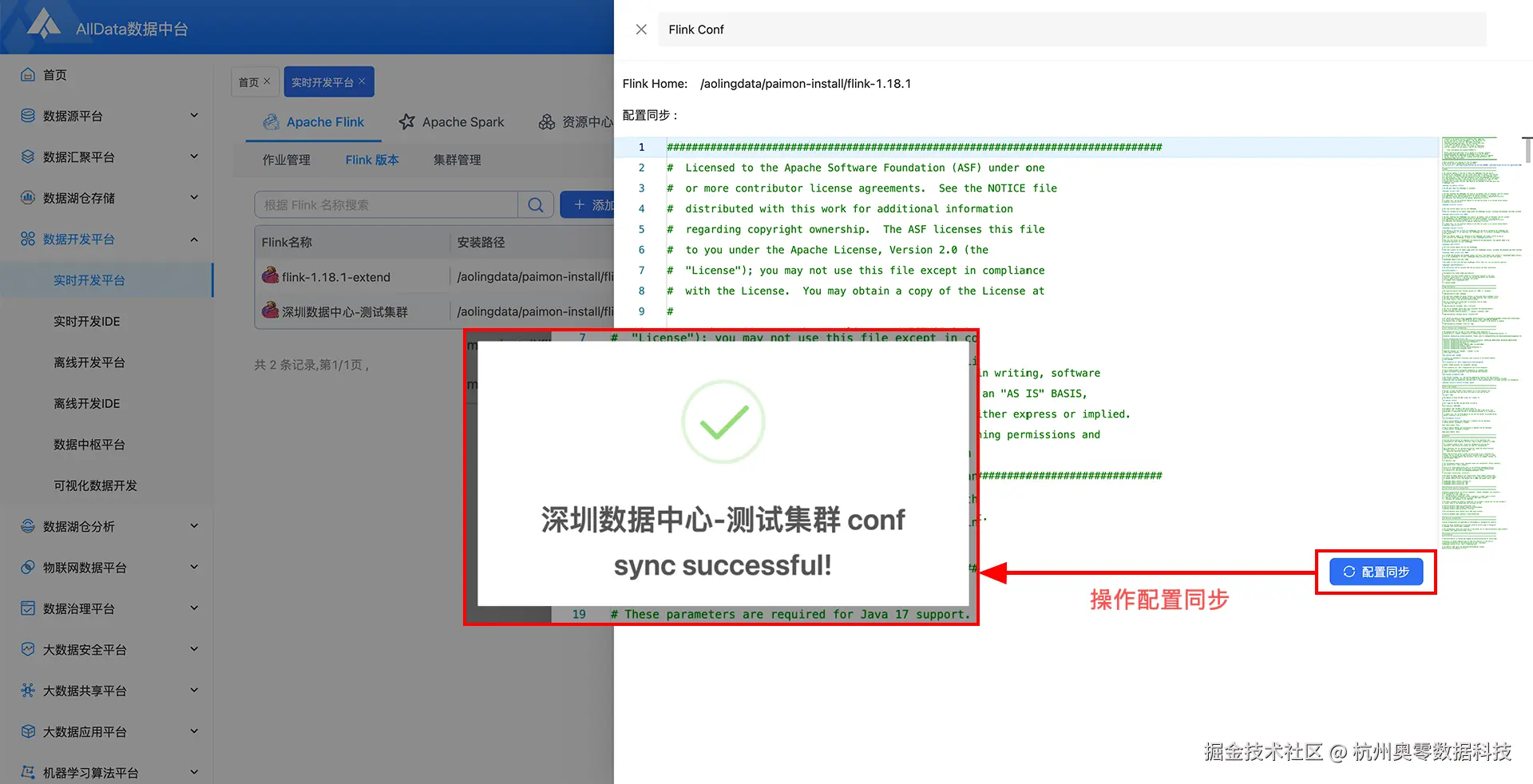The image size is (1533, 784).
Task: Click the 添加 add button
Action: pyautogui.click(x=587, y=204)
